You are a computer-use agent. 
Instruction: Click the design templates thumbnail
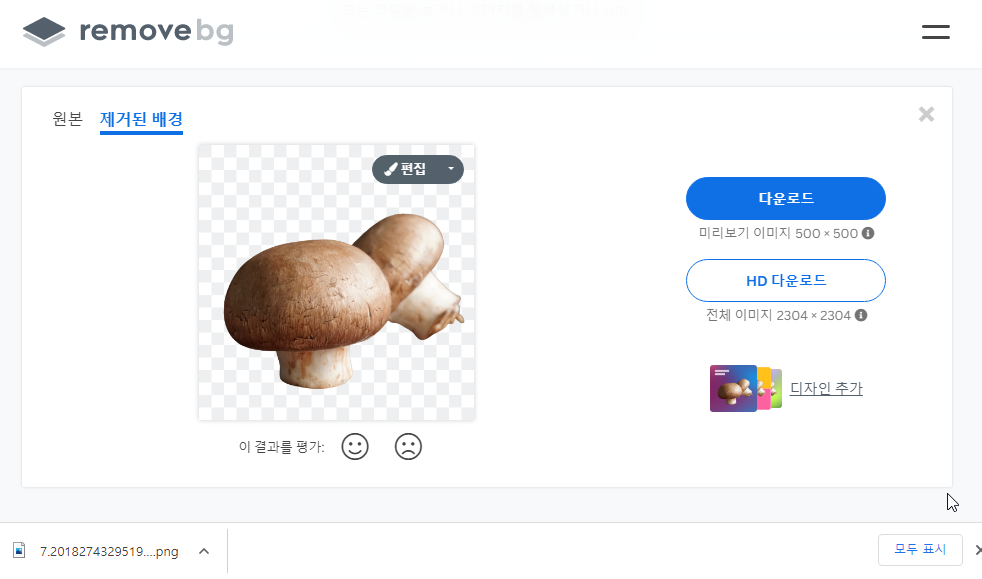pyautogui.click(x=745, y=388)
